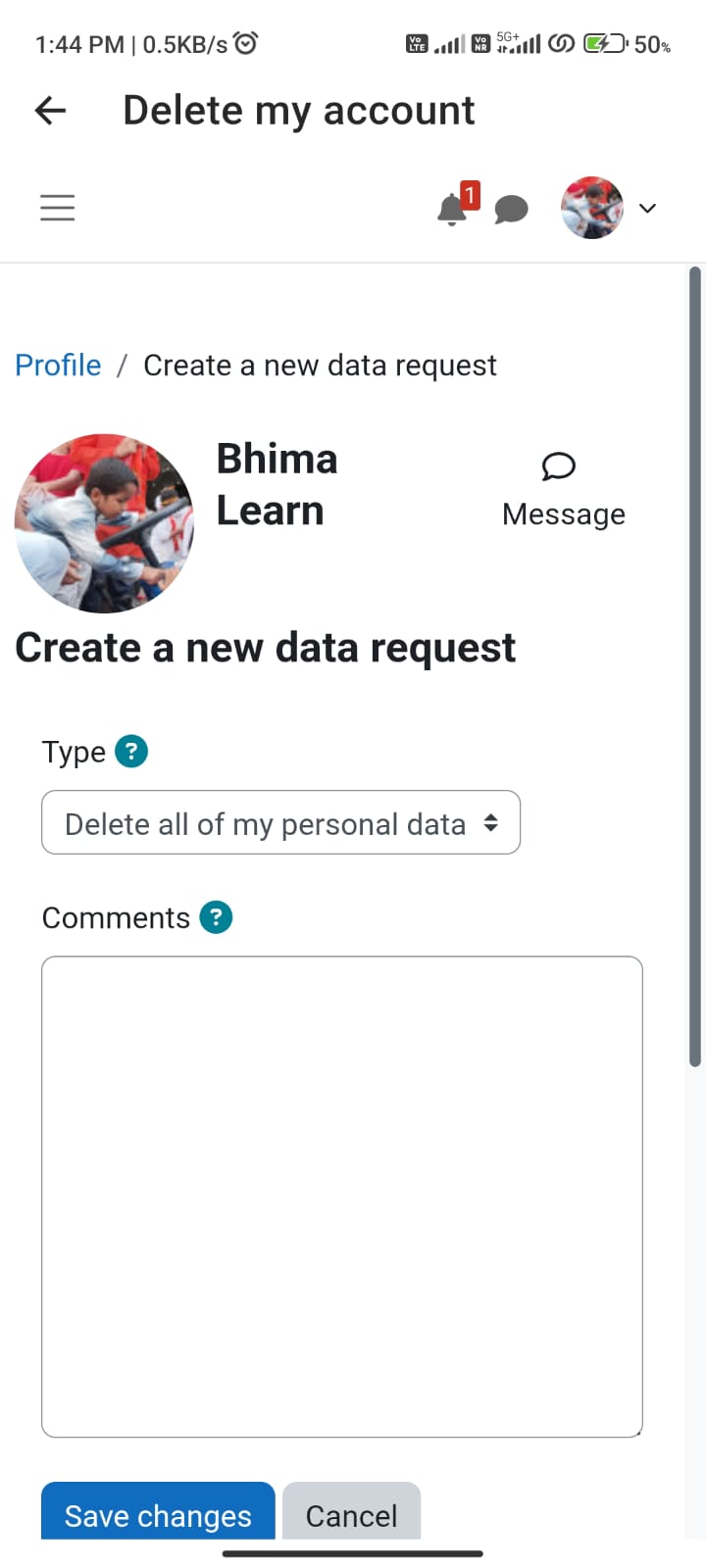Click the page vertical scrollbar
706x1568 pixels.
694,666
